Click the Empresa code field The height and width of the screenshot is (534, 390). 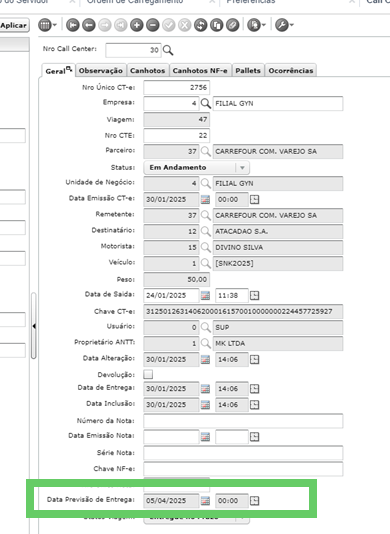pyautogui.click(x=171, y=104)
